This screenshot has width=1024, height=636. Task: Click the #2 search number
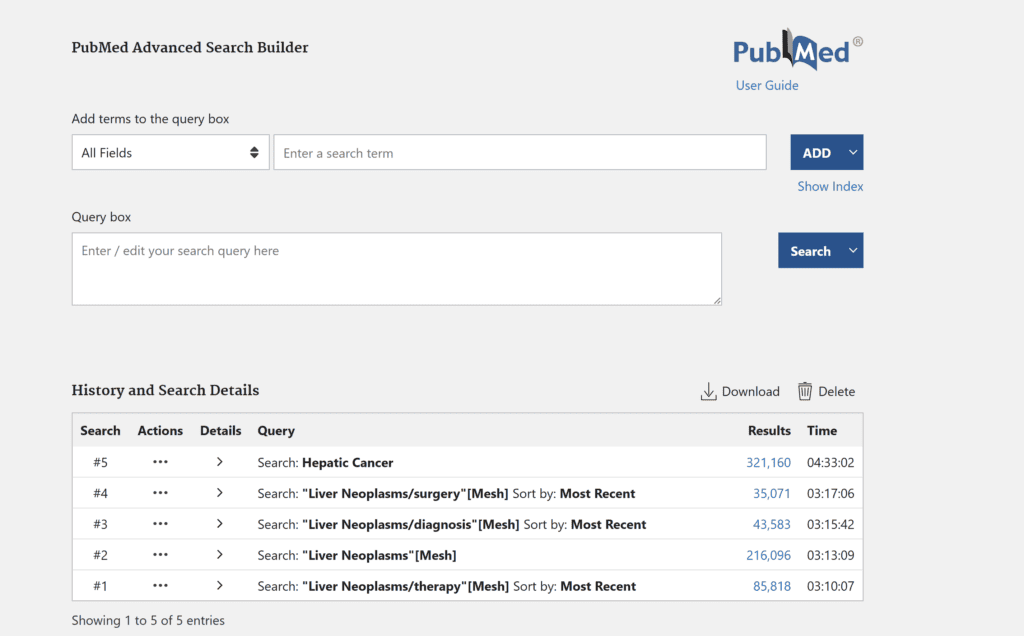[x=100, y=555]
